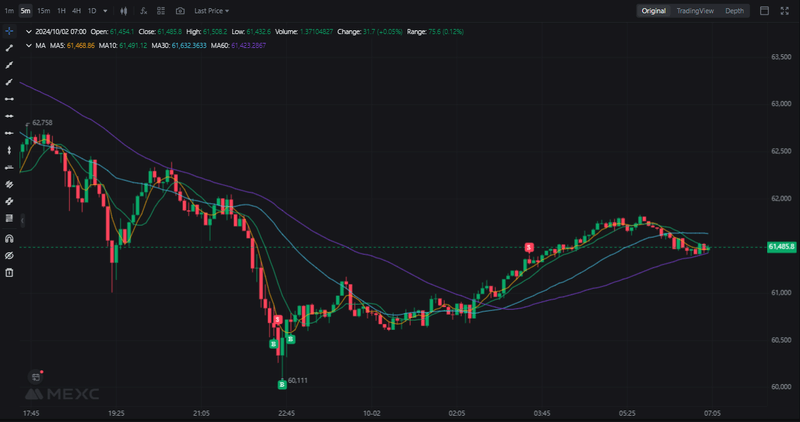Switch to the 15m timeframe
Viewport: 800px width, 422px height.
click(44, 11)
